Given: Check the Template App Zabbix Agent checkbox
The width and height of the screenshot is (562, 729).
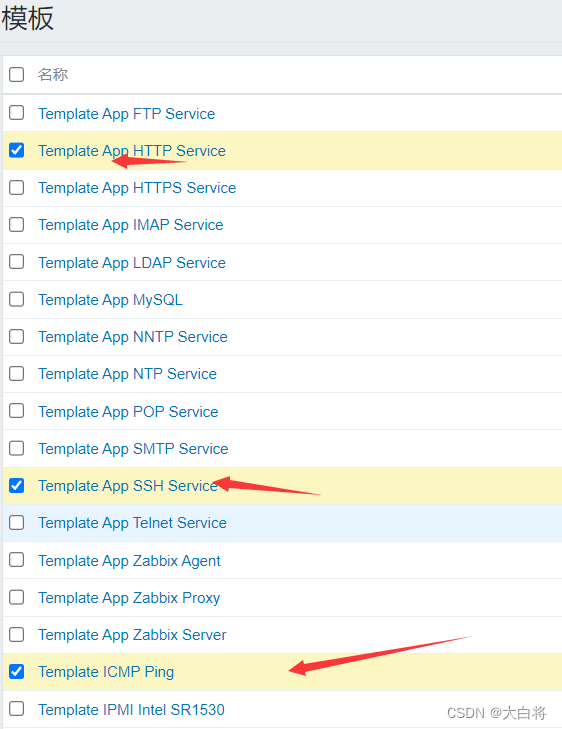Looking at the screenshot, I should click(x=17, y=560).
